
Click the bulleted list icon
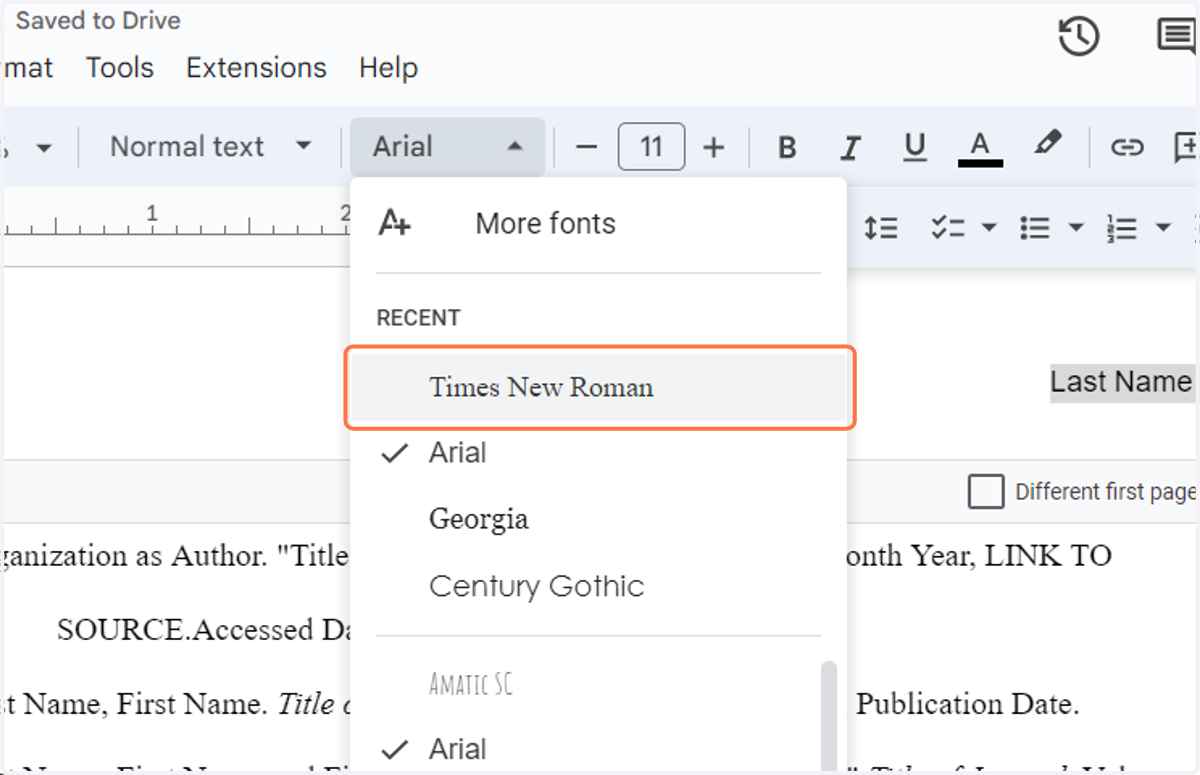coord(1034,228)
